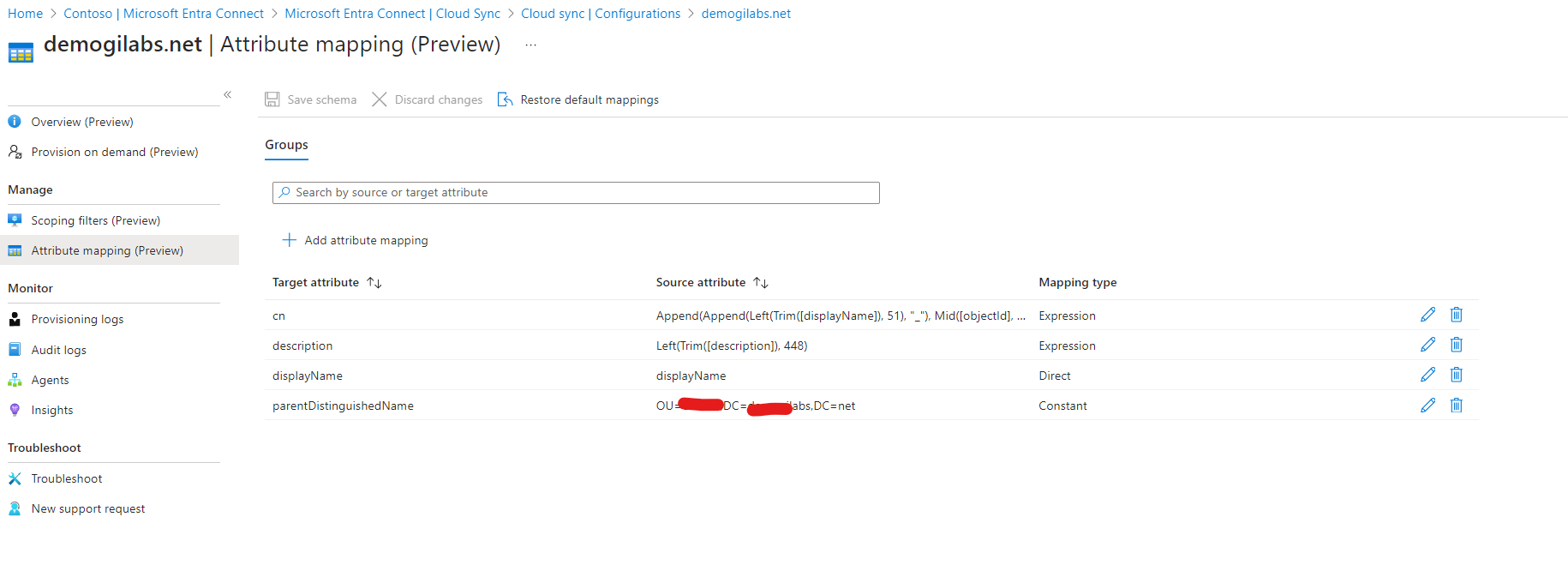Click the cn target attribute cell
This screenshot has width=1568, height=583.
coord(278,316)
